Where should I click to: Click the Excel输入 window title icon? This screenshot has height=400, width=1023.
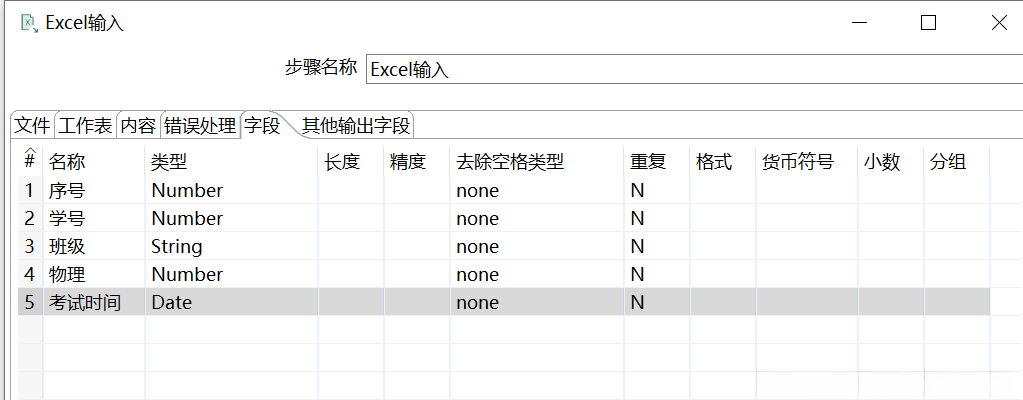click(x=29, y=22)
